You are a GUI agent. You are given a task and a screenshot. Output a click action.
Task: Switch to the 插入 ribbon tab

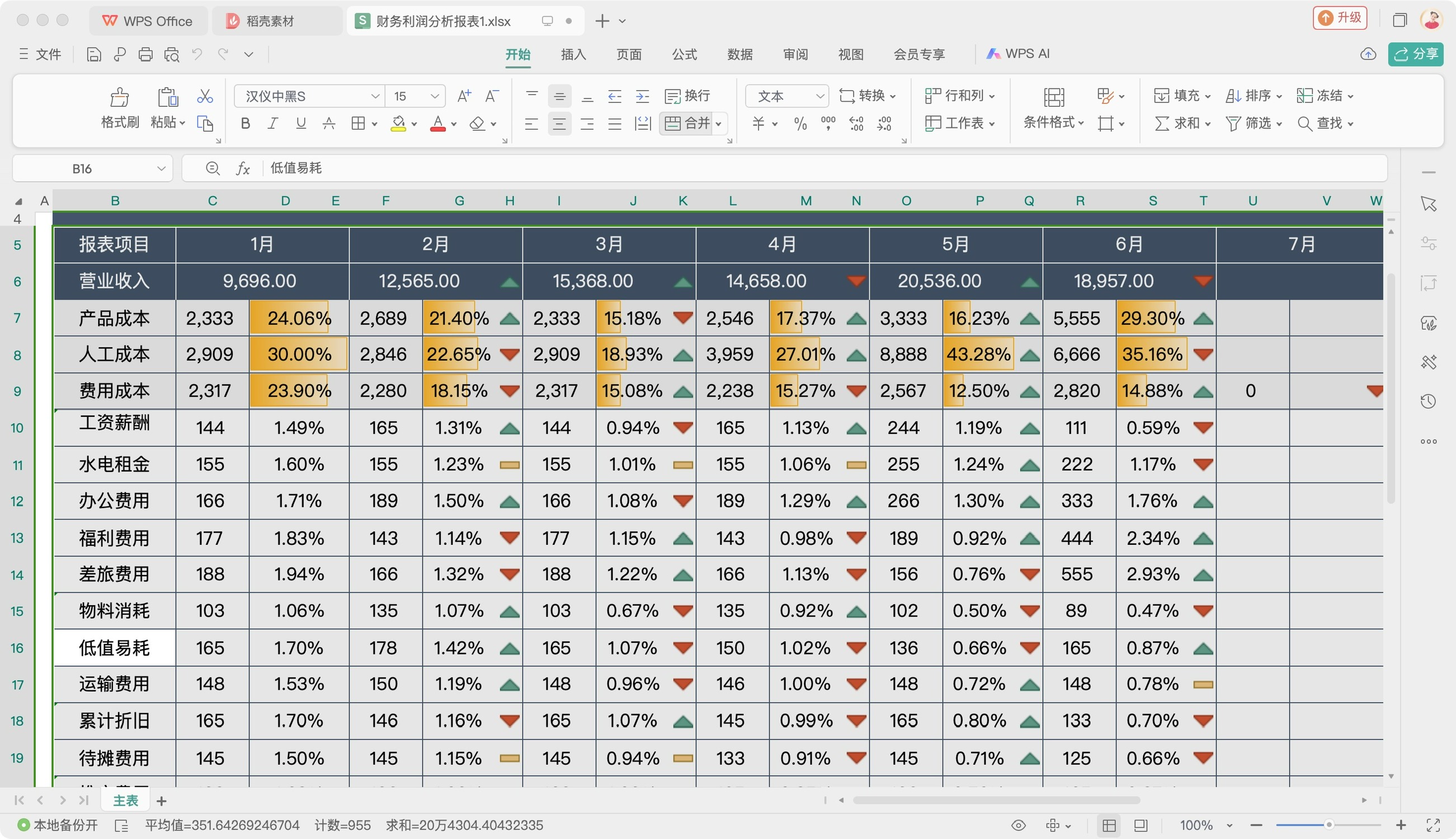tap(573, 55)
